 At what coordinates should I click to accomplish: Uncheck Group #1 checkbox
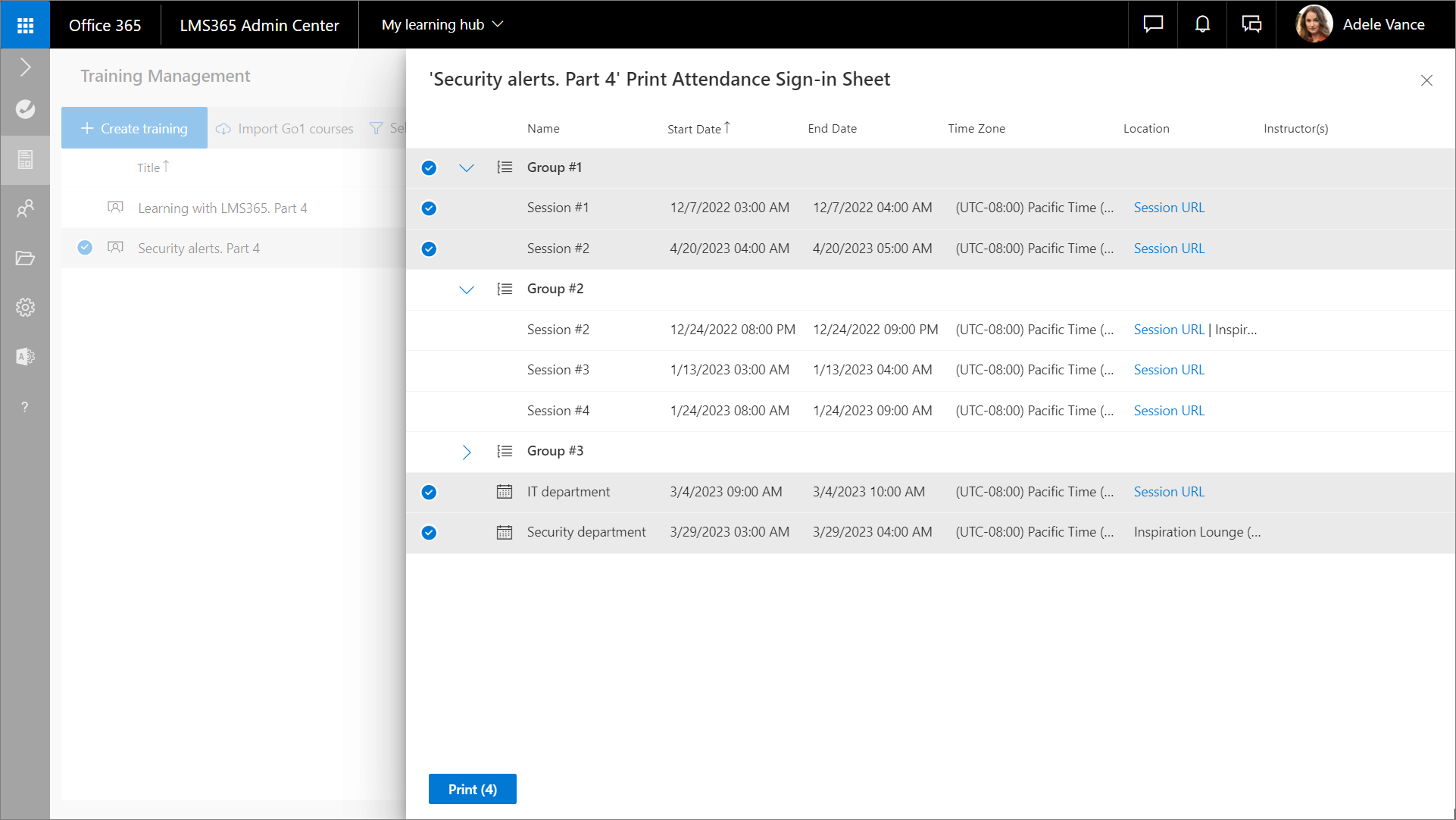[x=429, y=167]
